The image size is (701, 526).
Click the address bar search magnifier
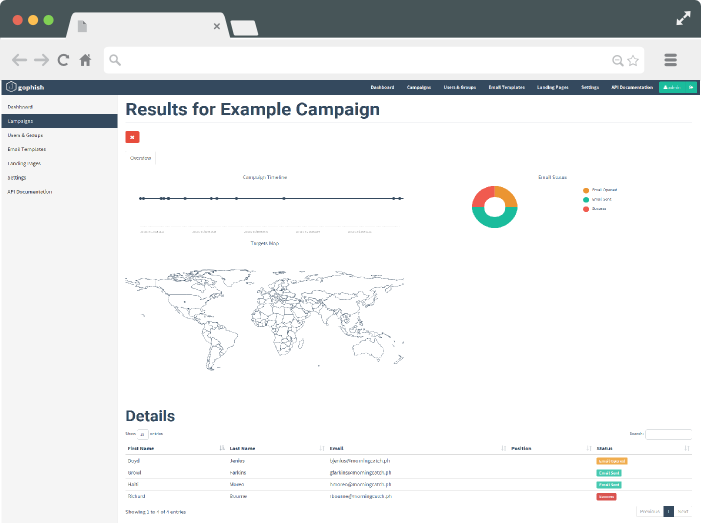coord(115,60)
